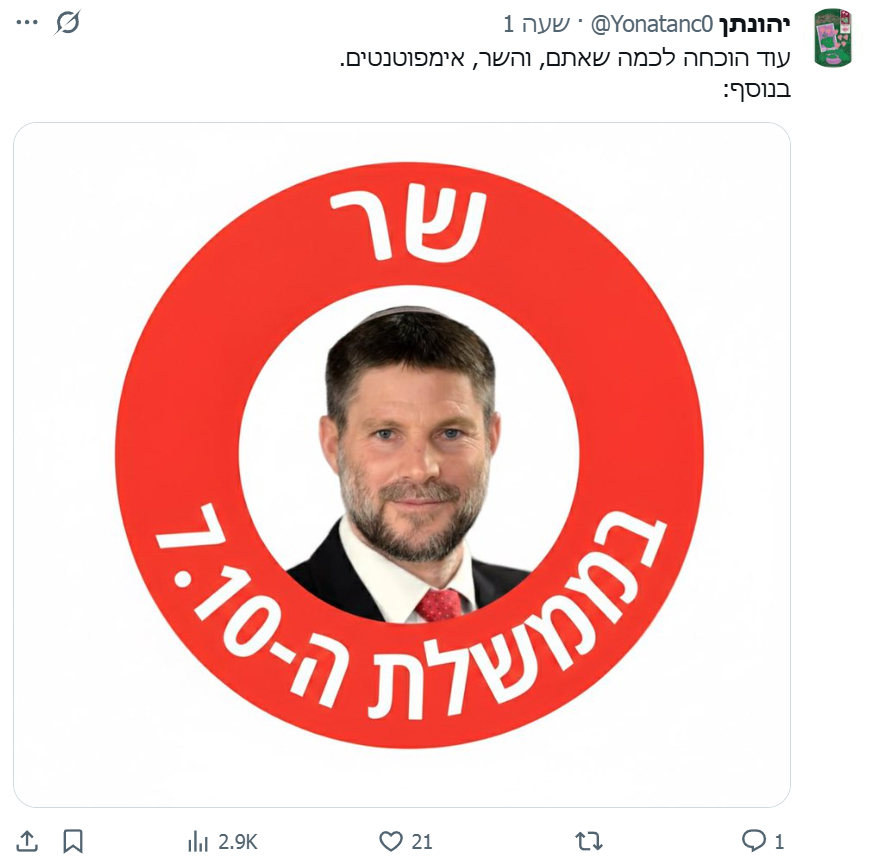Click the 2.9K views count
Viewport: 879px width, 868px height.
[x=238, y=842]
